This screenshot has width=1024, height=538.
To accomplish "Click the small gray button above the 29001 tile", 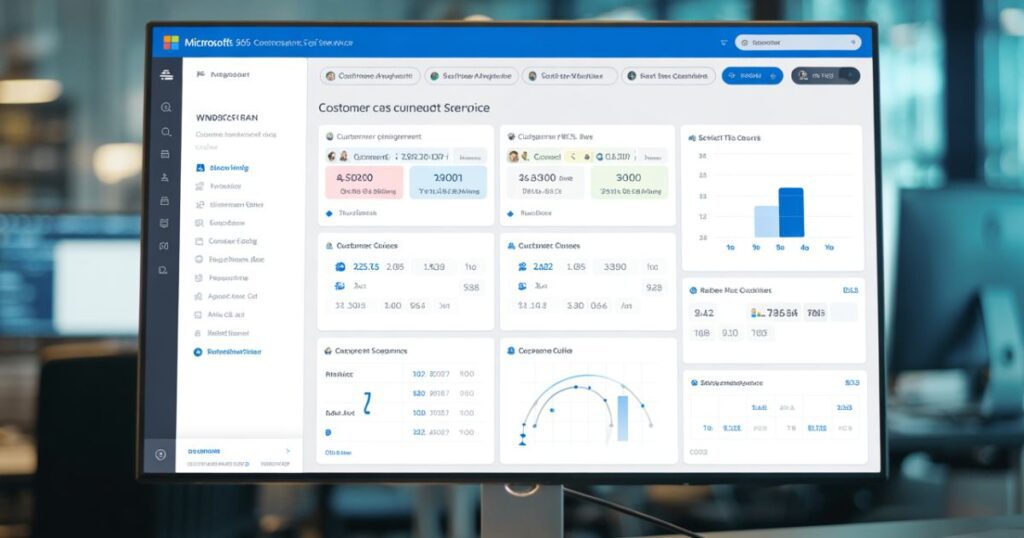I will point(470,157).
